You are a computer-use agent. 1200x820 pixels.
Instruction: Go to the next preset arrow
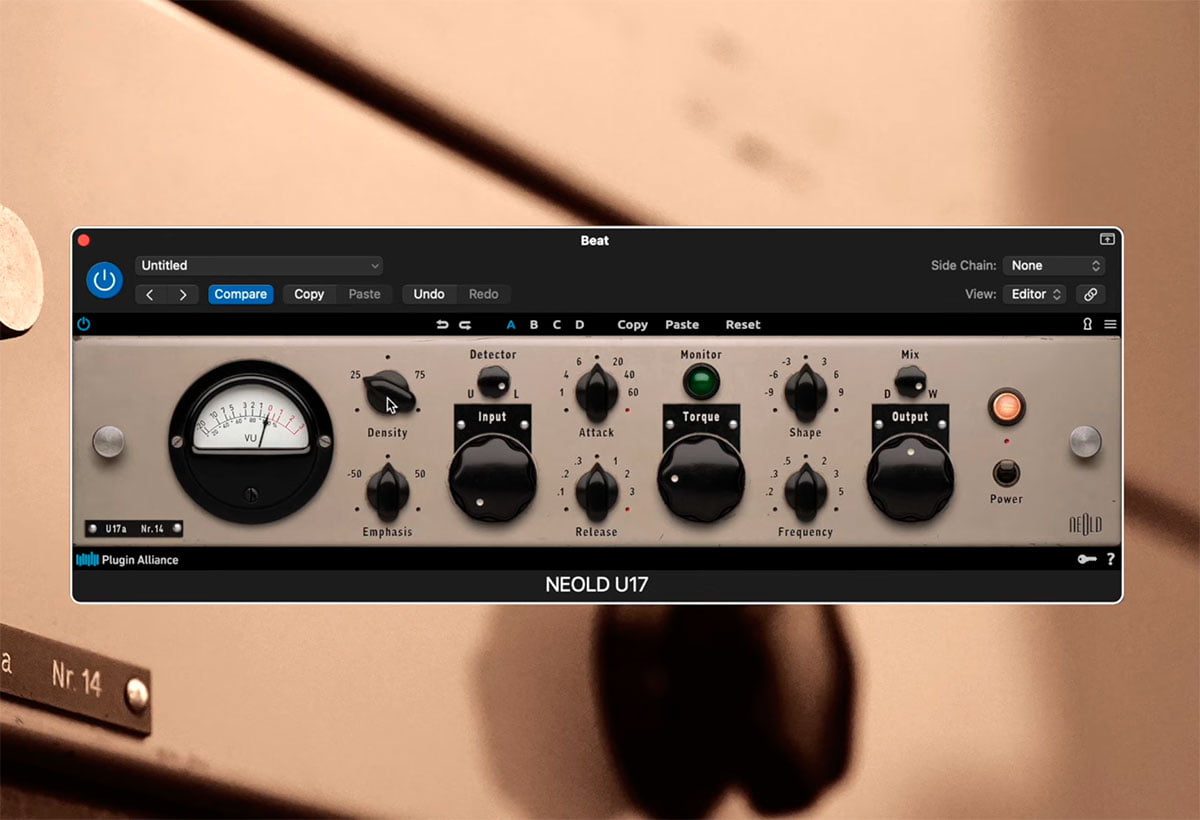pyautogui.click(x=182, y=294)
